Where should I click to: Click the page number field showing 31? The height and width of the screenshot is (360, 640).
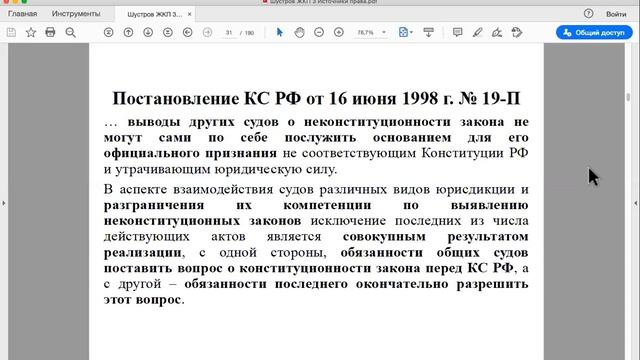(x=229, y=33)
